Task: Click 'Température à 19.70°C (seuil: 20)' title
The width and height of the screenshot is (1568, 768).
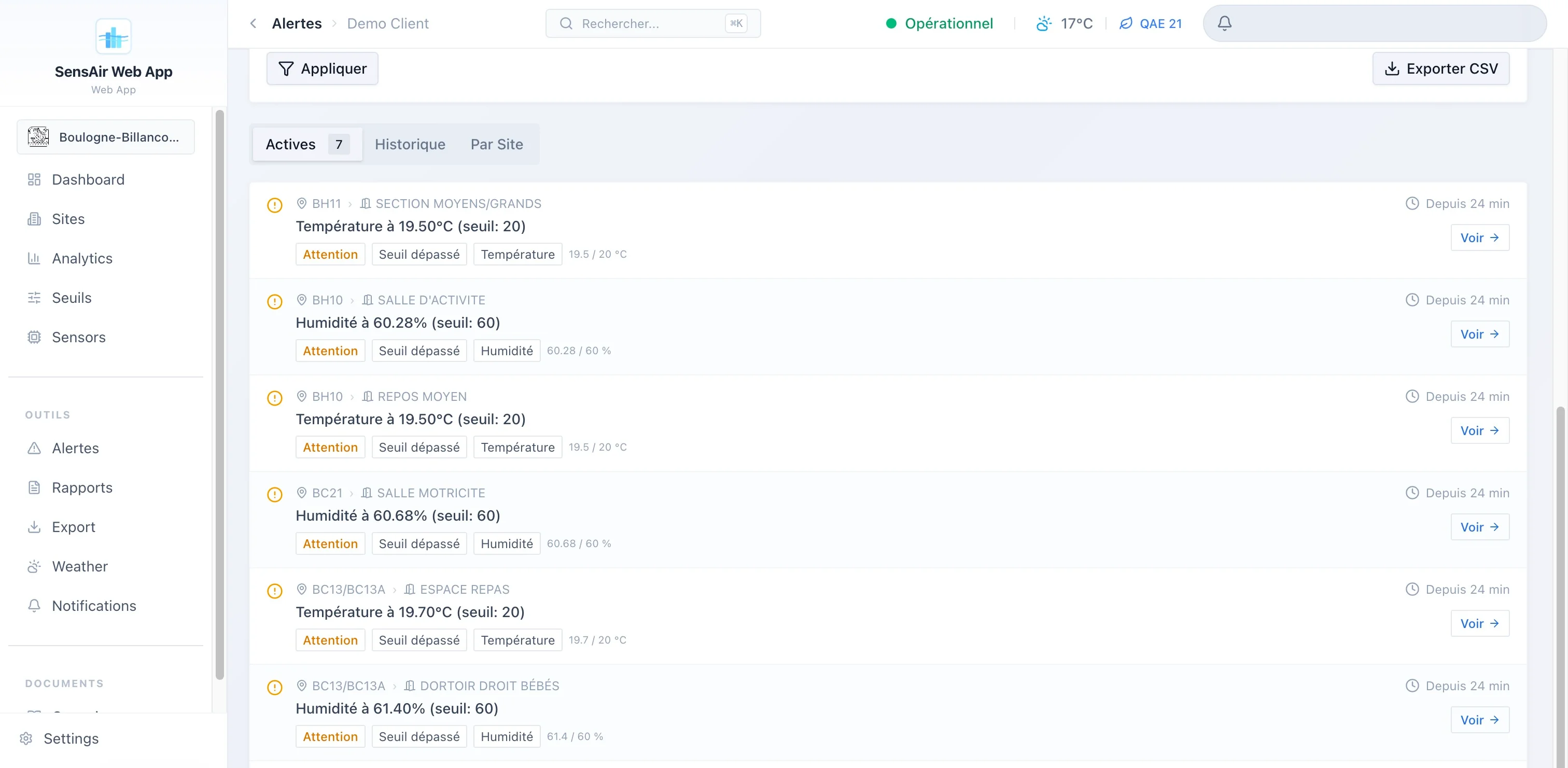Action: [410, 611]
